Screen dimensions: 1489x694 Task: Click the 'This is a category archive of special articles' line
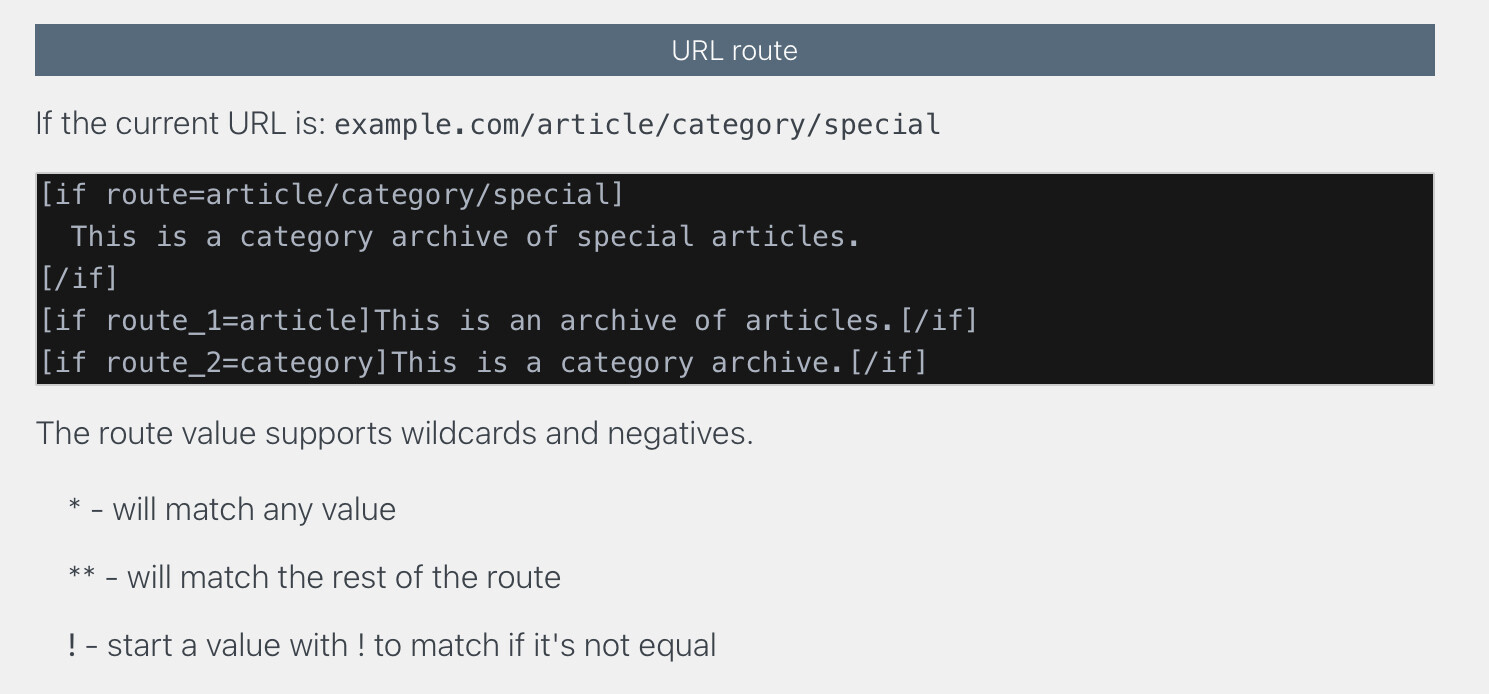coord(465,236)
